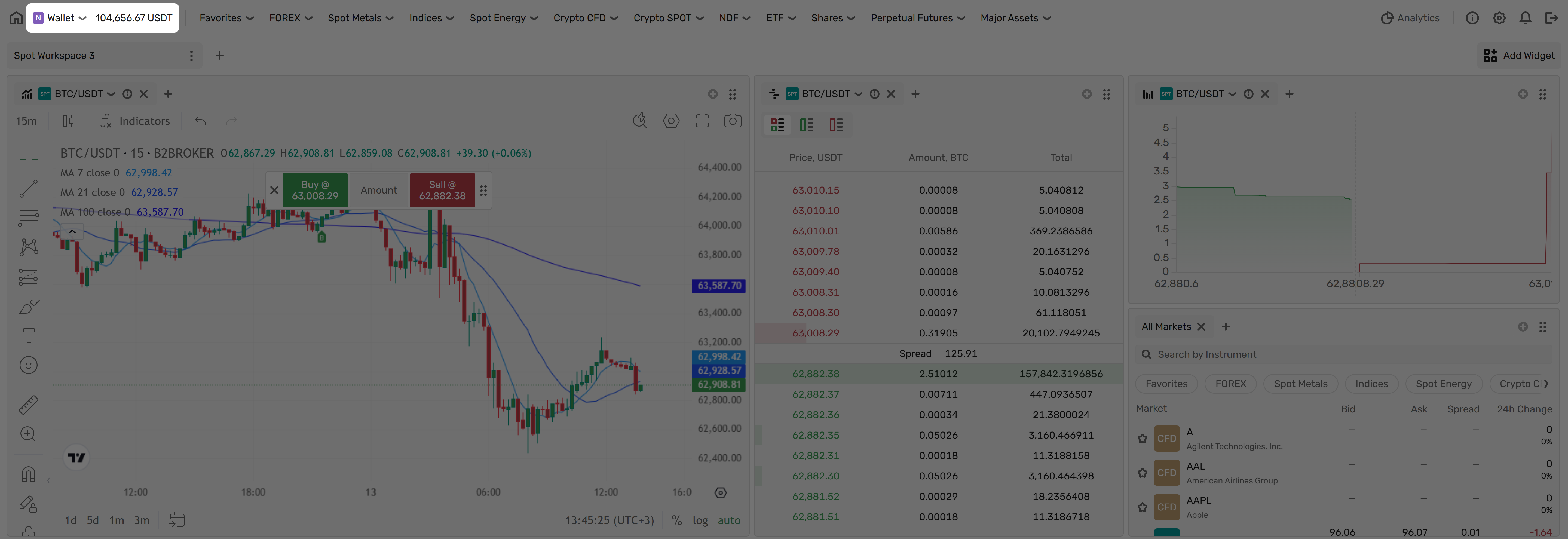Select the trend line drawing tool

tap(29, 189)
